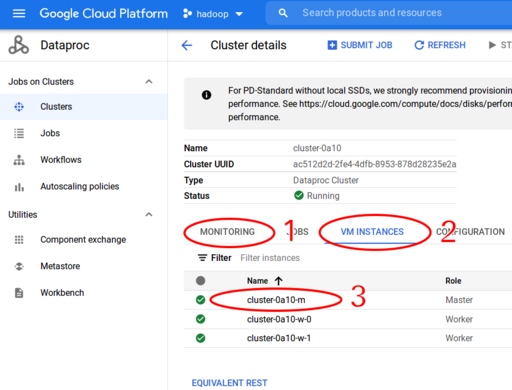Click the Jobs list icon
This screenshot has width=512, height=390.
click(19, 133)
